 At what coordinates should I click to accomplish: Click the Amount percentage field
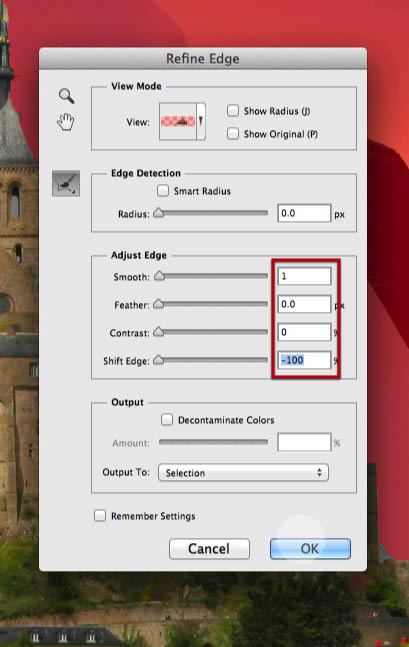pos(304,442)
